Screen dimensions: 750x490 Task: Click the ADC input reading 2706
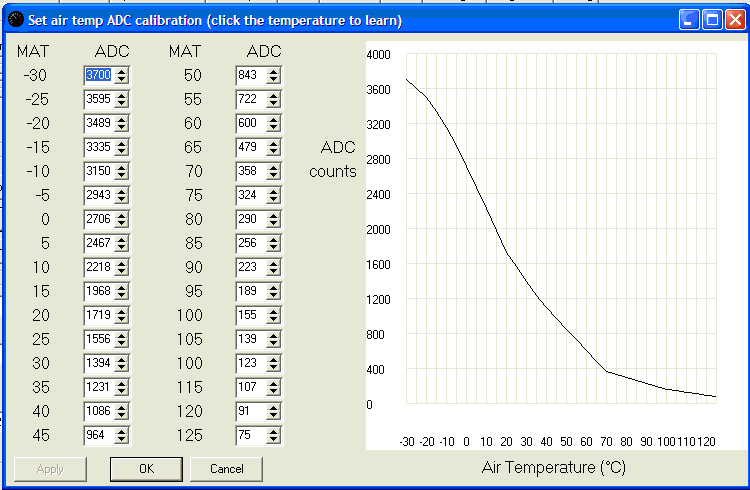[x=99, y=219]
